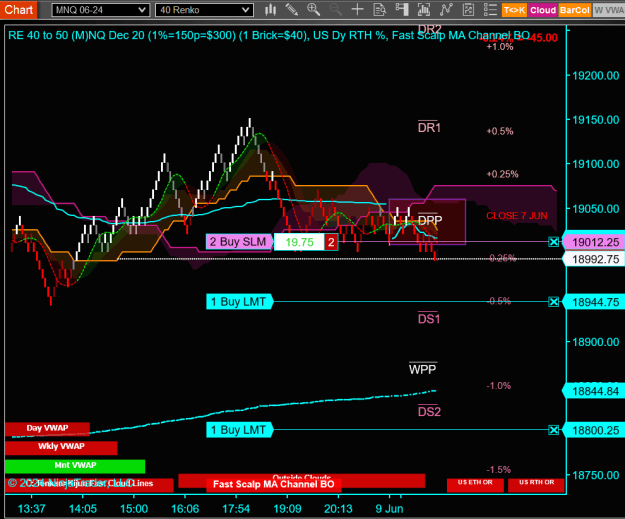Click the red quantity 2 box
Screen dimensions: 625x519
click(x=331, y=242)
